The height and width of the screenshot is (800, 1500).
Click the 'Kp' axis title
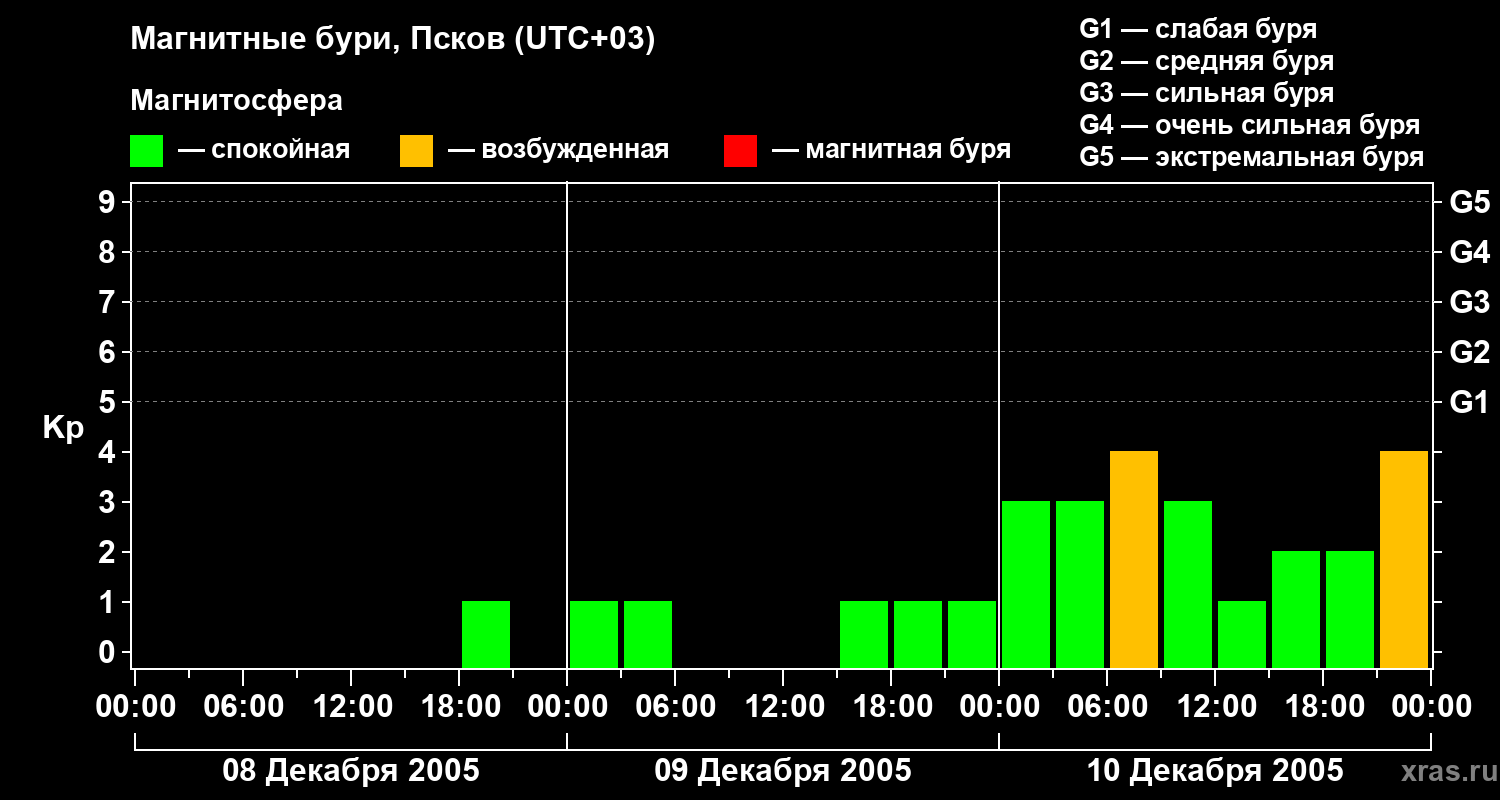pos(63,428)
